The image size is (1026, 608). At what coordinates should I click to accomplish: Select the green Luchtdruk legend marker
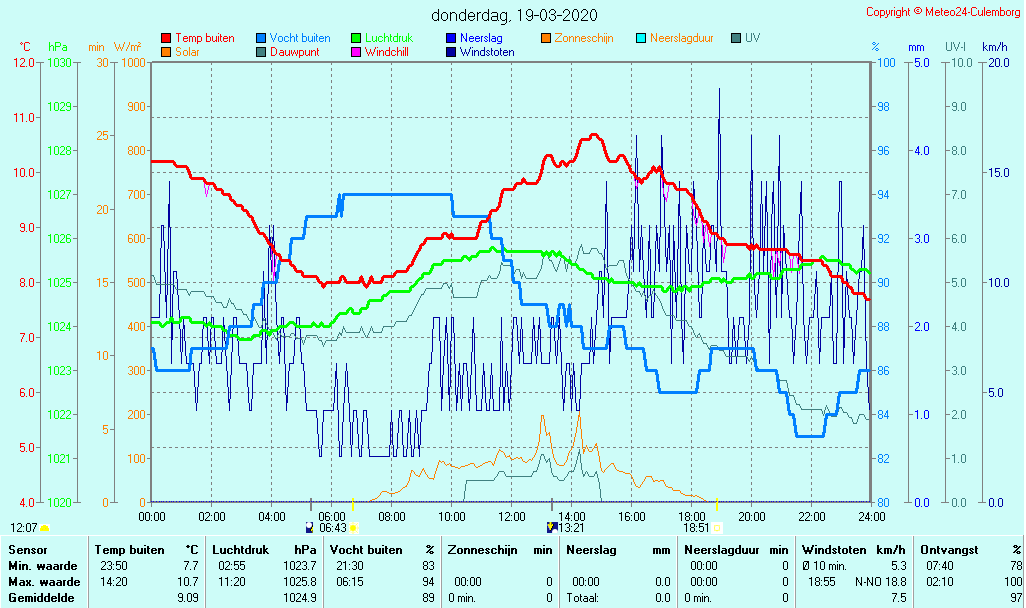pyautogui.click(x=356, y=39)
